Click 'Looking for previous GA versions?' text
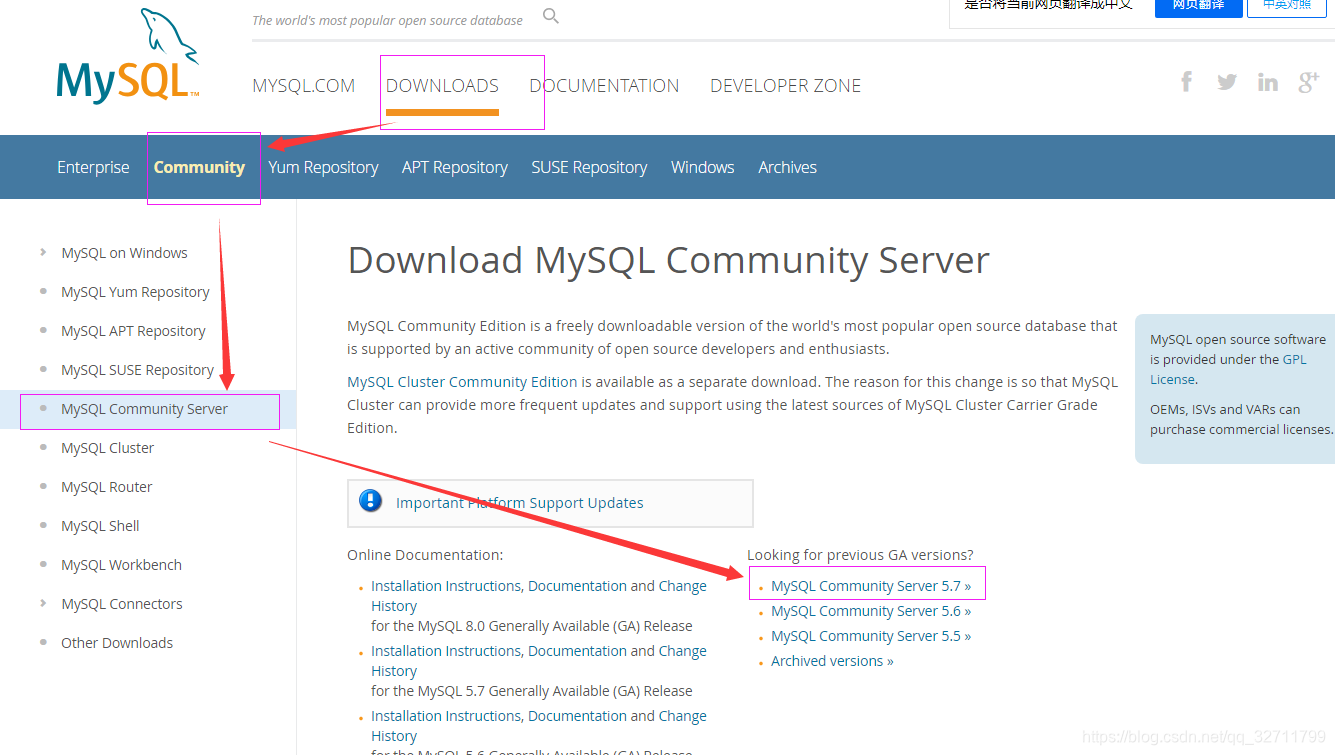This screenshot has height=755, width=1335. coord(860,555)
